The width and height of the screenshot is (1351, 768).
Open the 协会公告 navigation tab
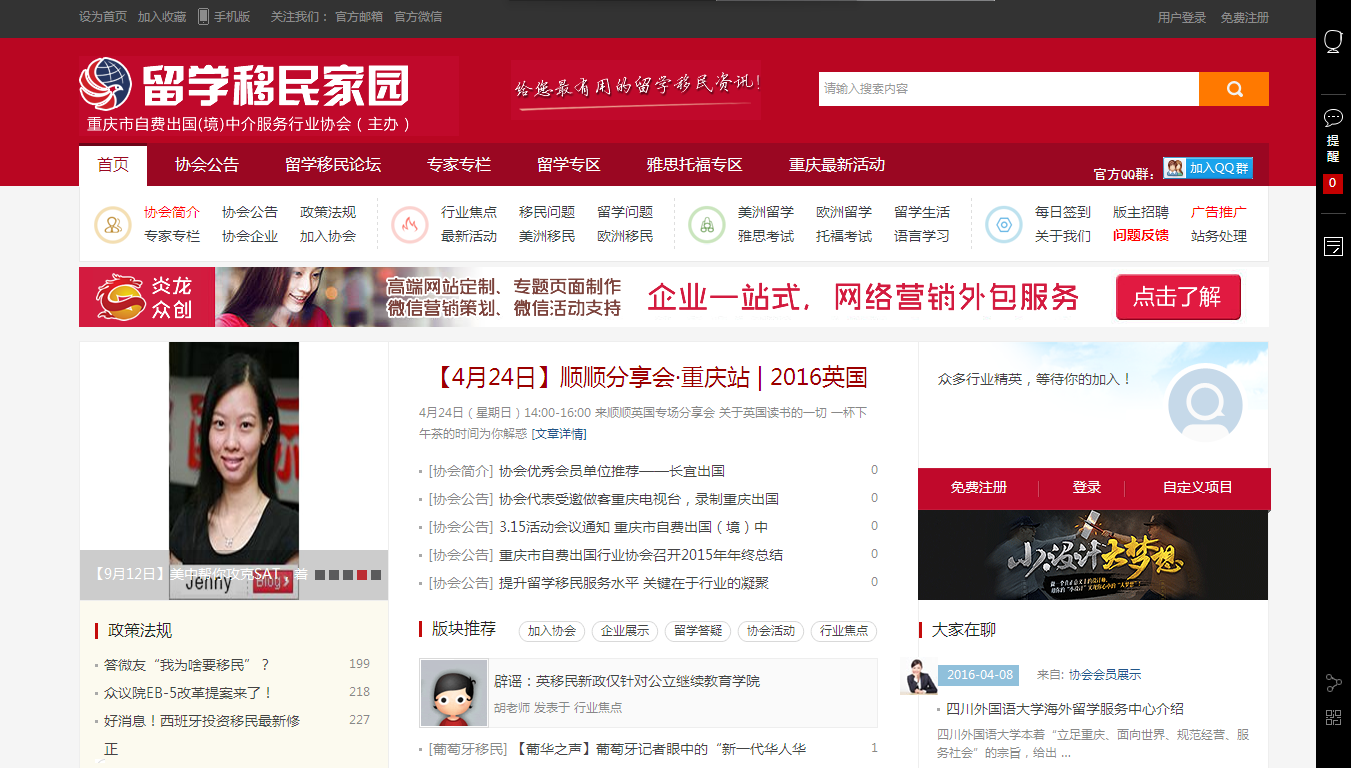tap(207, 165)
